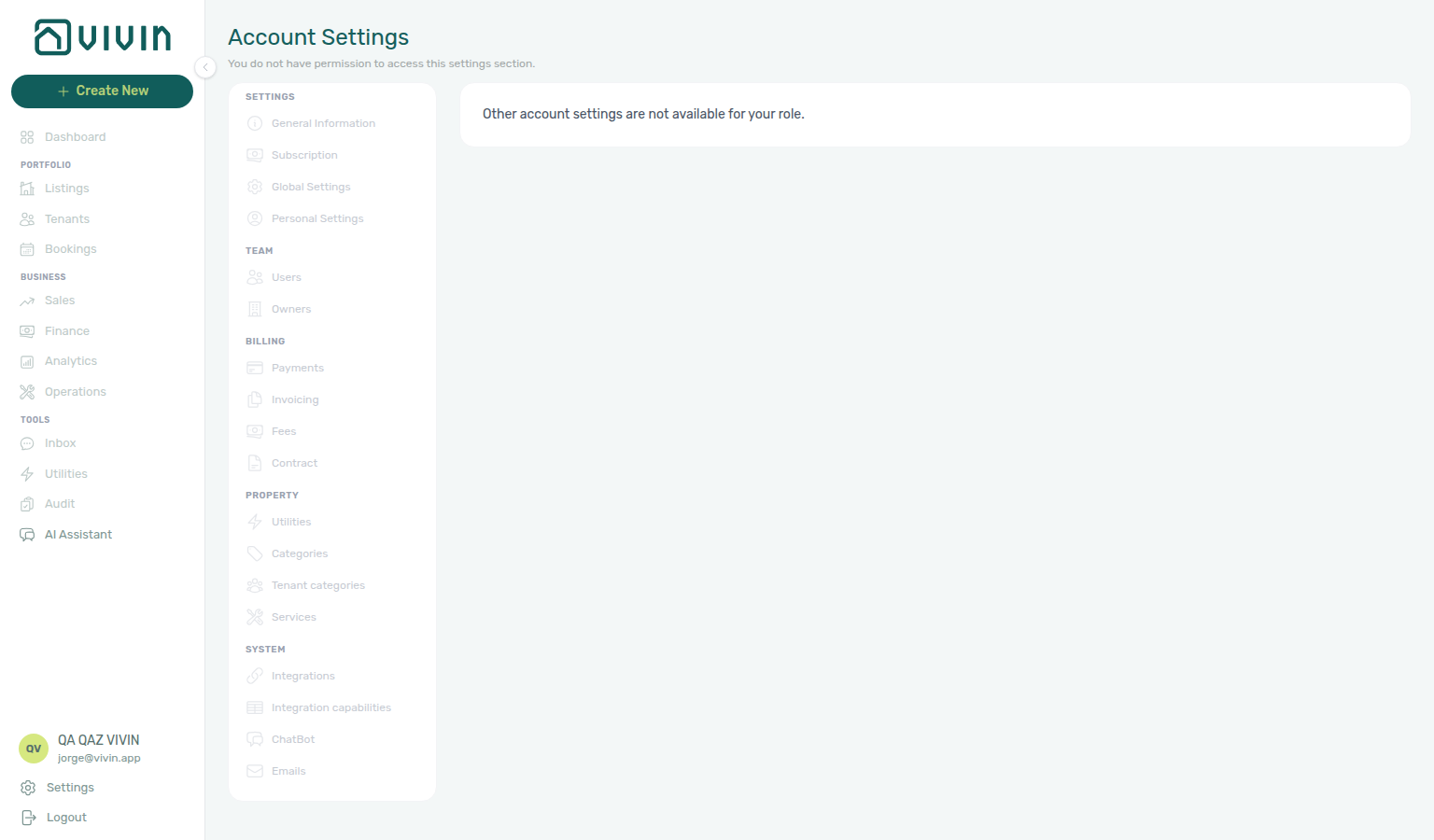Screen dimensions: 1434x840
Task: Click the Inbox chat bubble icon
Action: (27, 443)
